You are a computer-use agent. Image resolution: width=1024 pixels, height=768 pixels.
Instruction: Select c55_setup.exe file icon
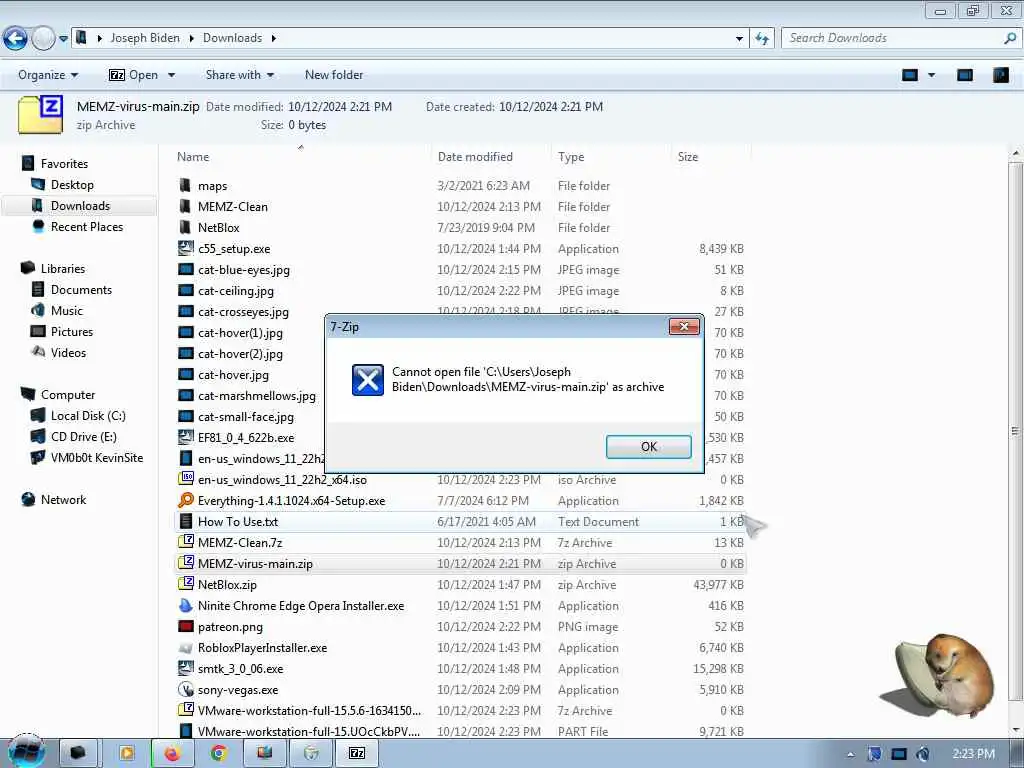[185, 248]
